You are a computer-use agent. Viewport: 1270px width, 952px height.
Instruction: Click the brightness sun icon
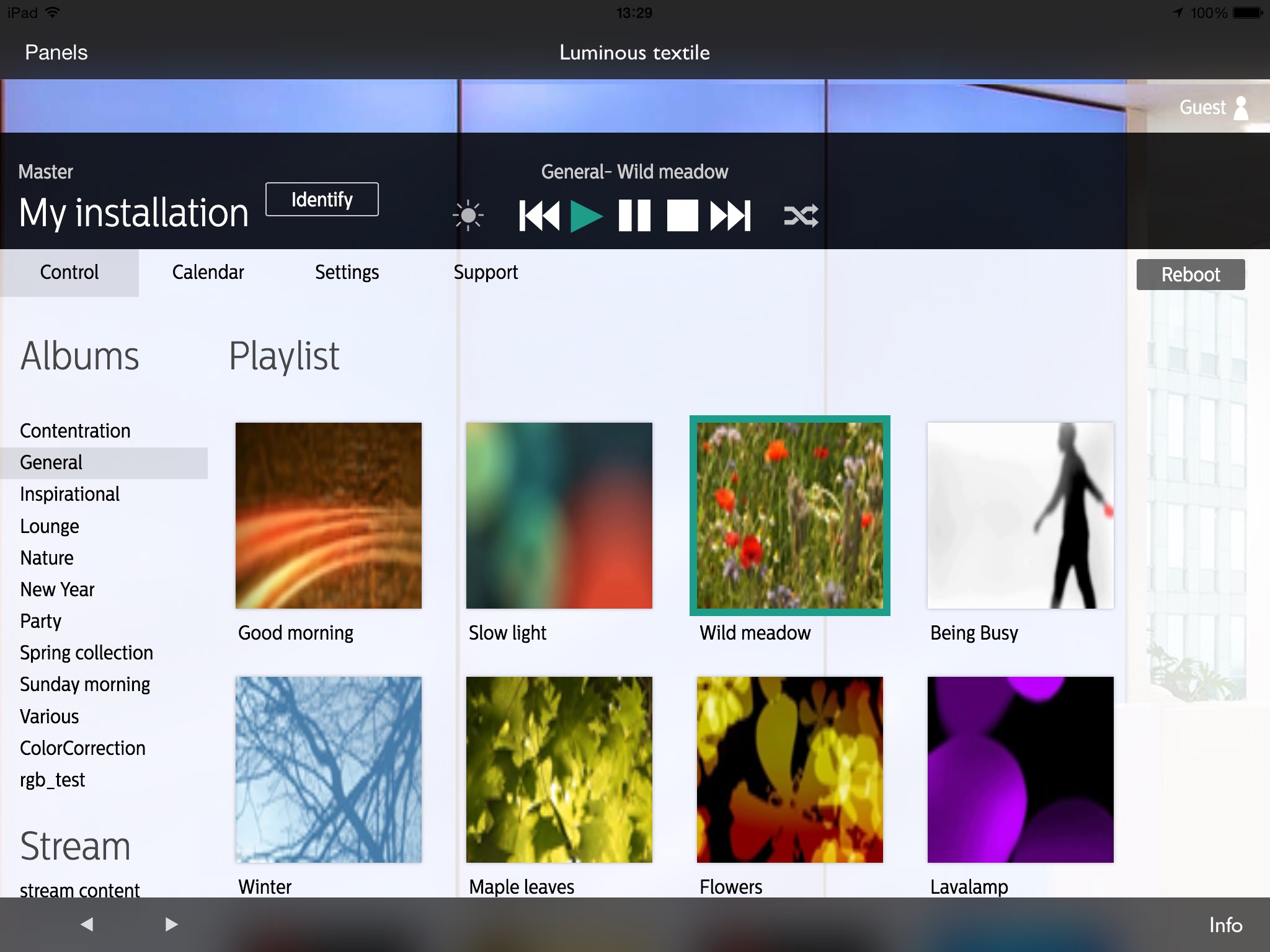468,216
